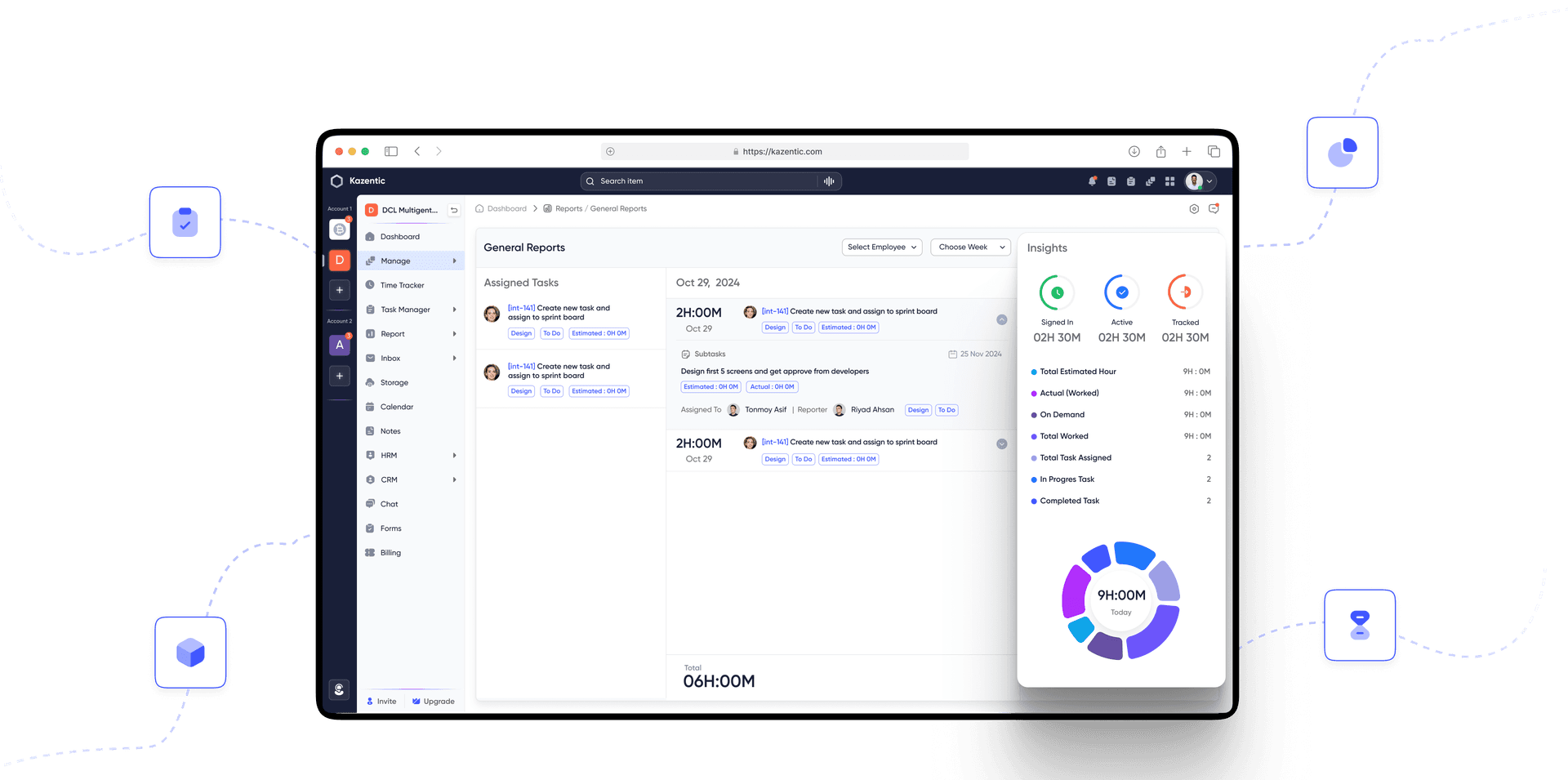1568x780 pixels.
Task: Go back with browser back arrow
Action: (x=417, y=151)
